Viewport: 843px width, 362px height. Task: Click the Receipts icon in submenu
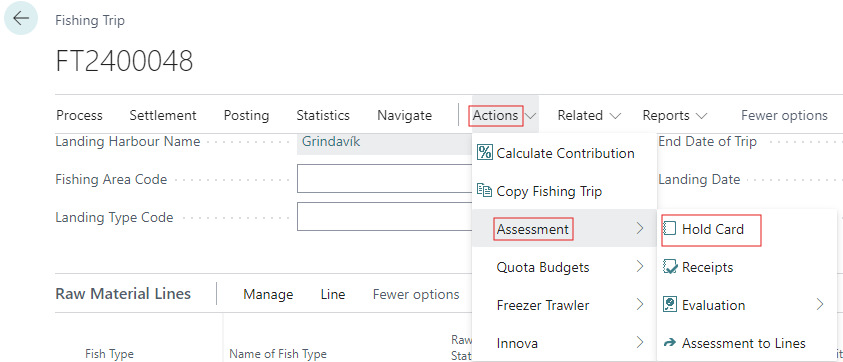click(x=670, y=267)
